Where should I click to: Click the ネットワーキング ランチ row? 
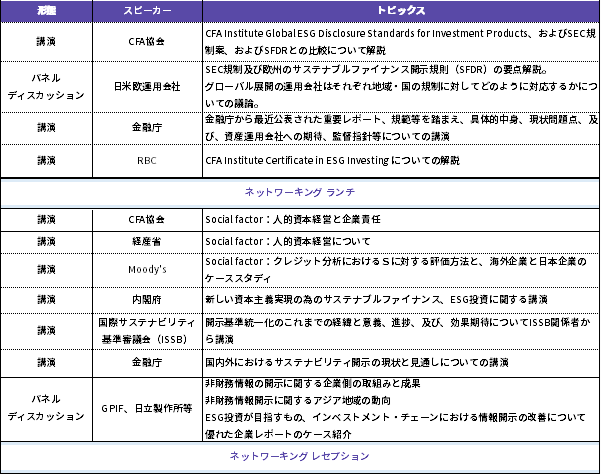[x=300, y=192]
